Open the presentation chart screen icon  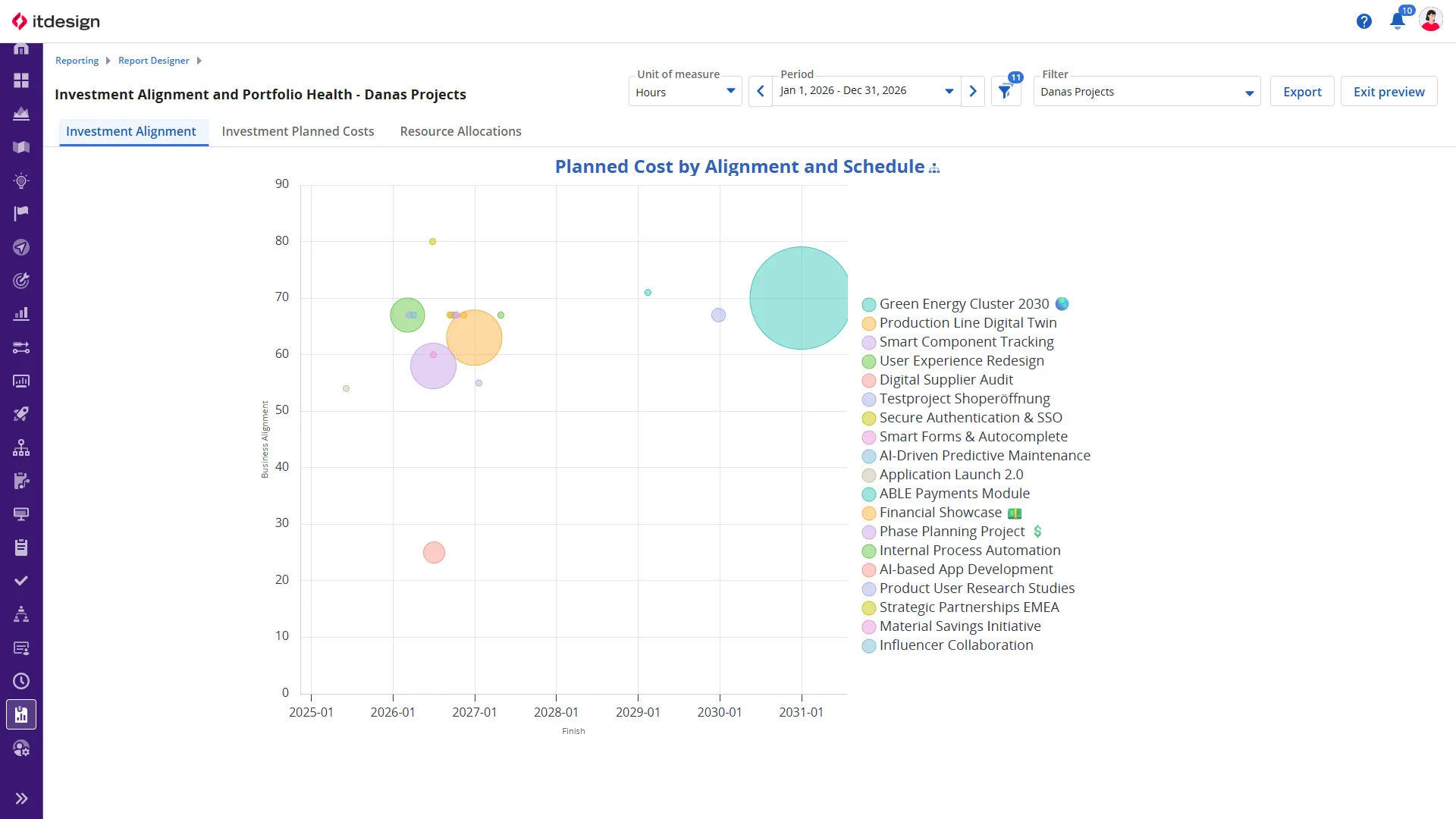coord(21,381)
